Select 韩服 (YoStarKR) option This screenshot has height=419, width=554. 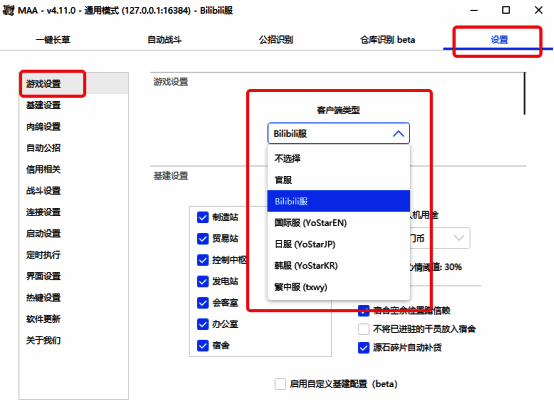pos(338,265)
